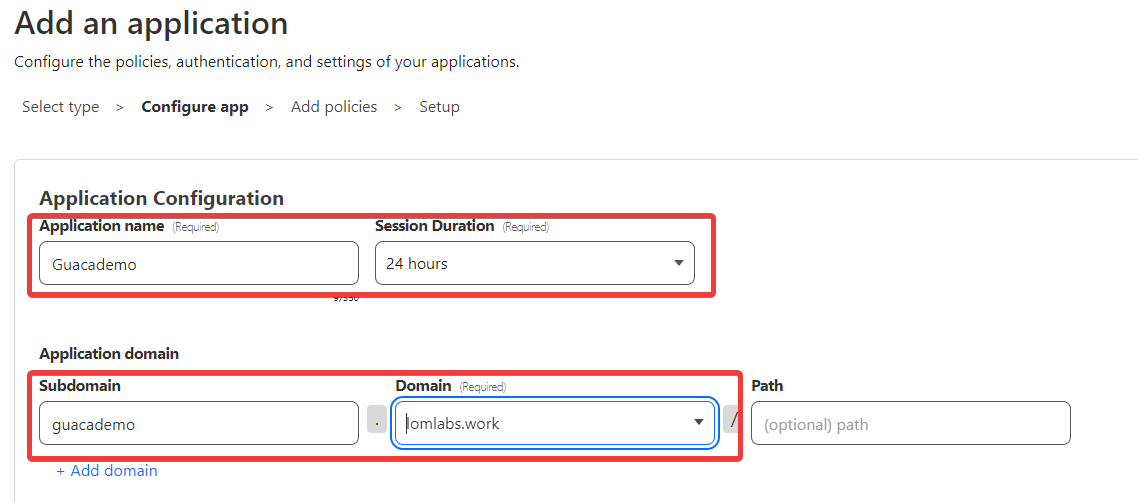Click the Application name field containing Guacademo
The height and width of the screenshot is (502, 1138).
(198, 264)
